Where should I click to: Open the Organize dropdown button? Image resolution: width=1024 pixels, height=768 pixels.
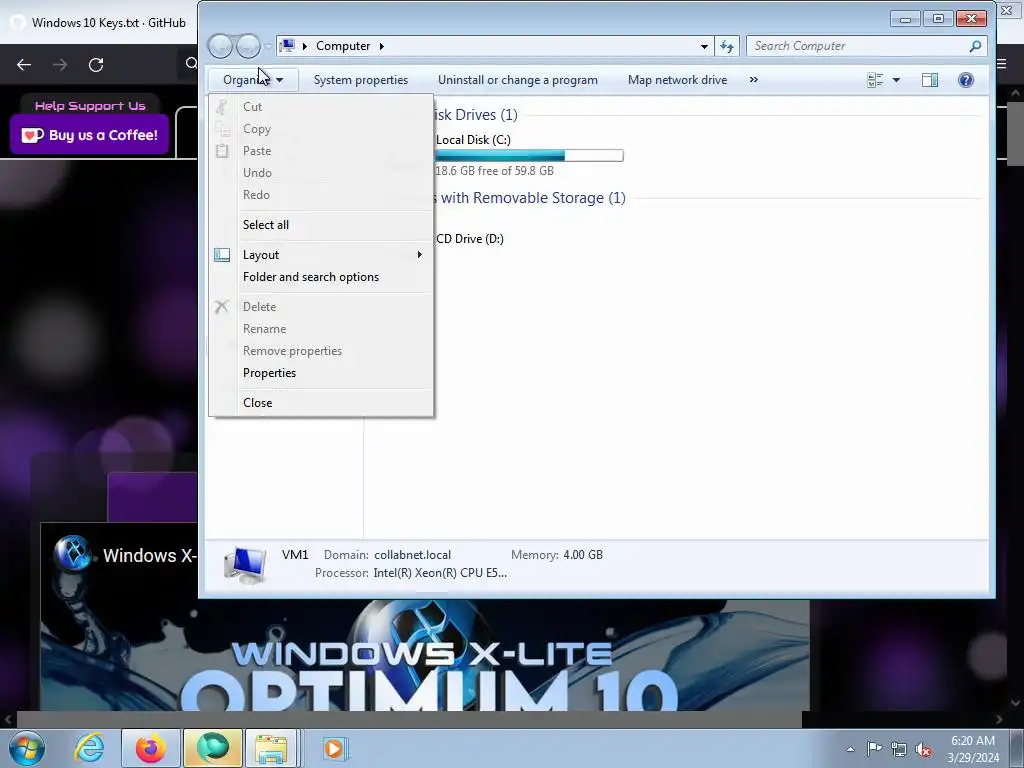point(253,80)
